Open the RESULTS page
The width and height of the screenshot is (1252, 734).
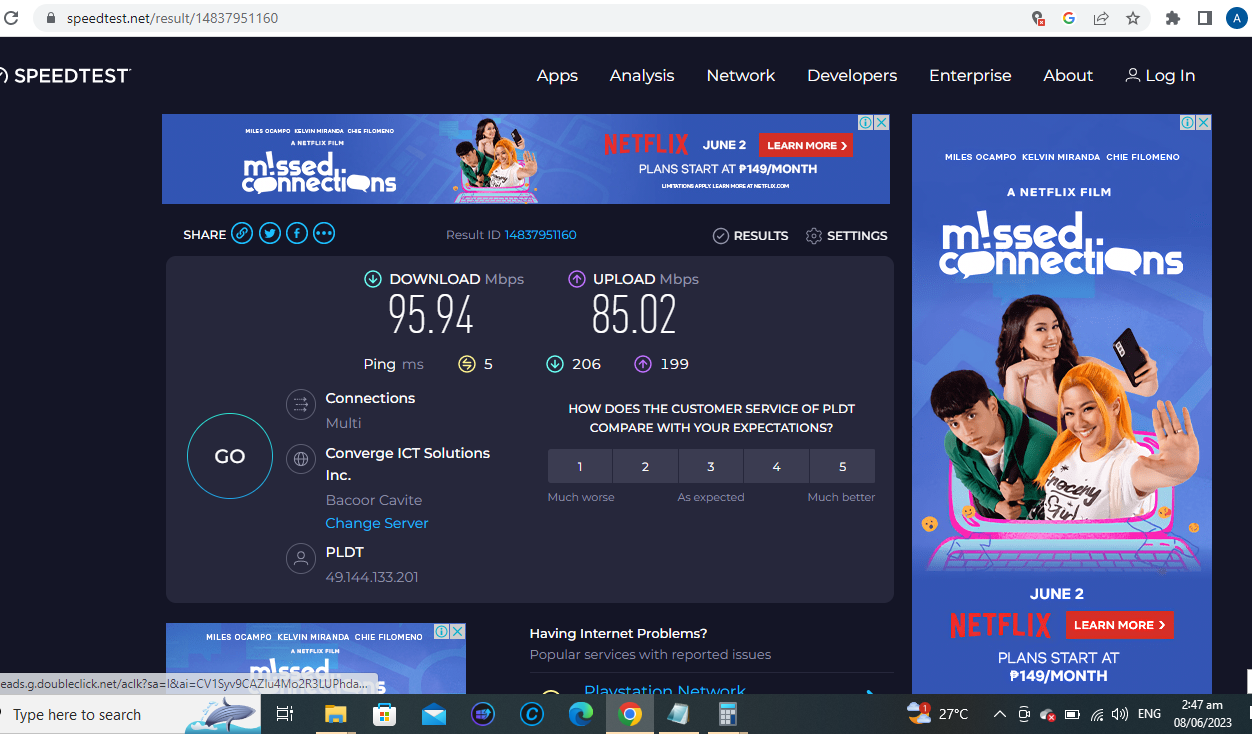pyautogui.click(x=750, y=236)
